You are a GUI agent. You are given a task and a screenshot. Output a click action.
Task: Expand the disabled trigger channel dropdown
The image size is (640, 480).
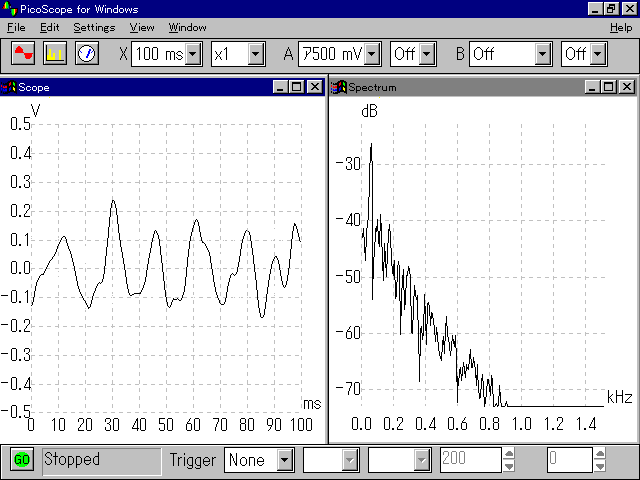[x=350, y=460]
